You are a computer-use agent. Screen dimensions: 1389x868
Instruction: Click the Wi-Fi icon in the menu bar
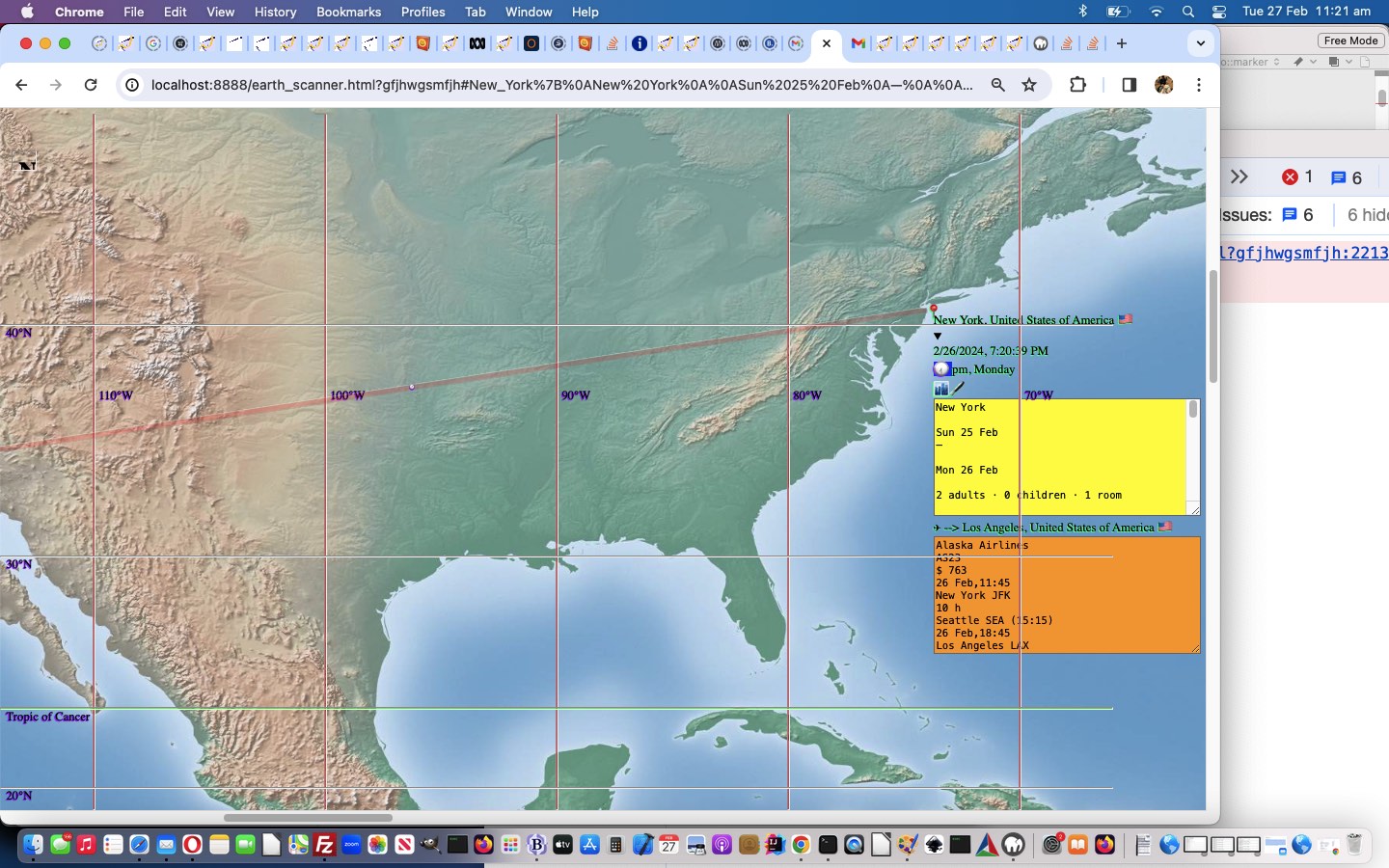(x=1156, y=12)
